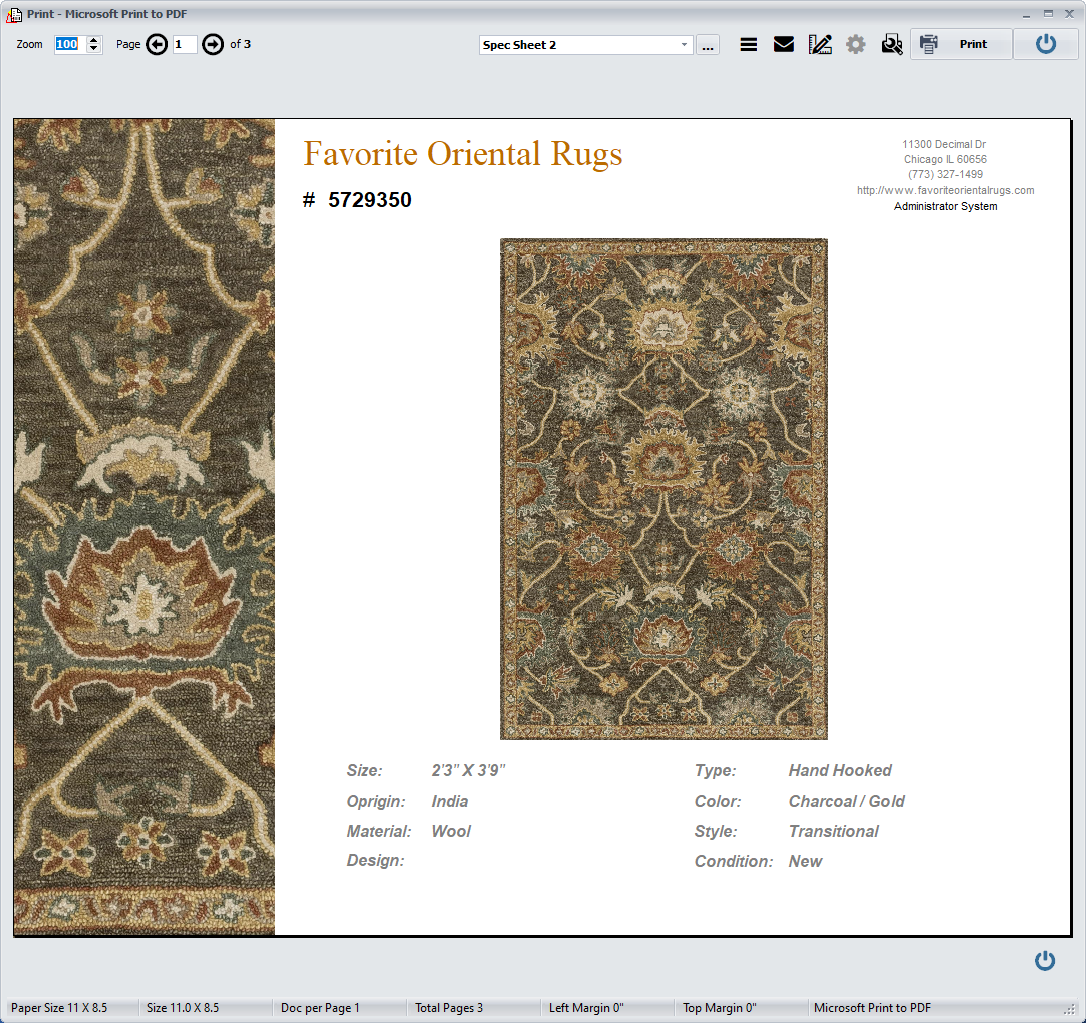
Task: Click the origin value India
Action: [x=449, y=801]
